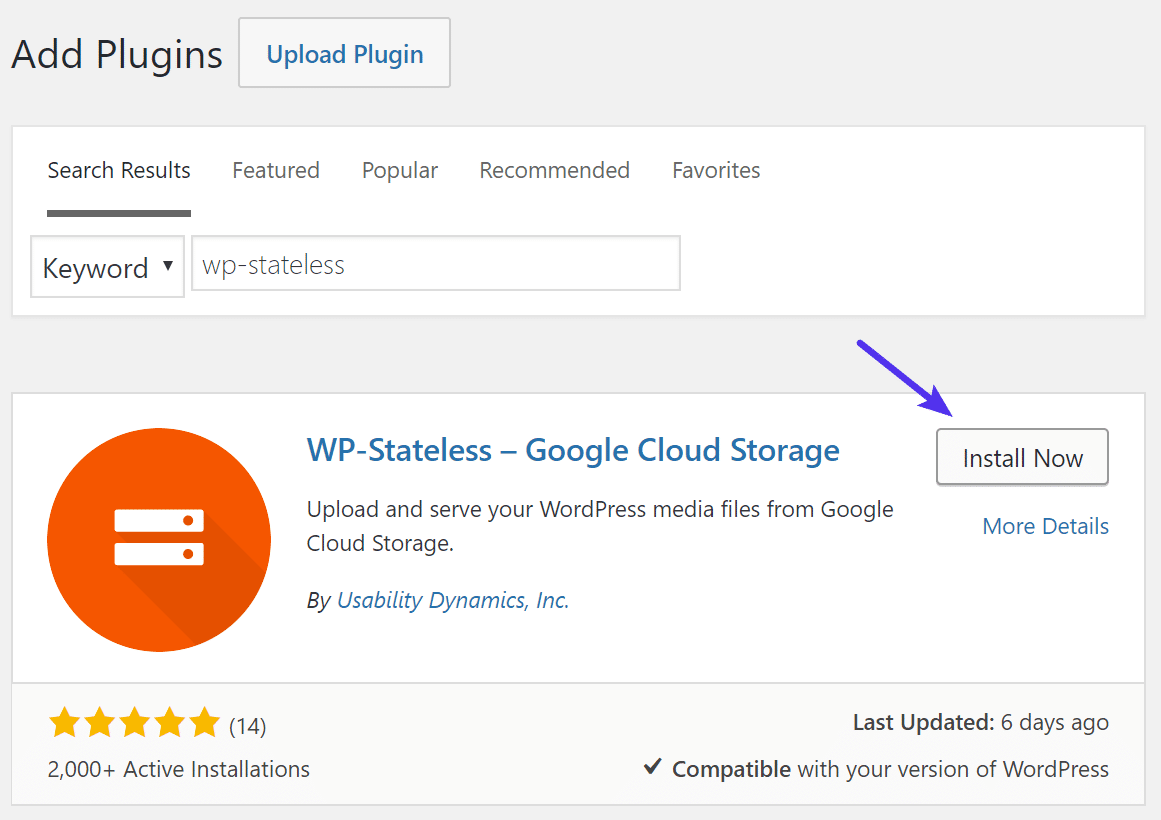
Task: Click the WP-Stateless orange plugin icon
Action: point(158,539)
